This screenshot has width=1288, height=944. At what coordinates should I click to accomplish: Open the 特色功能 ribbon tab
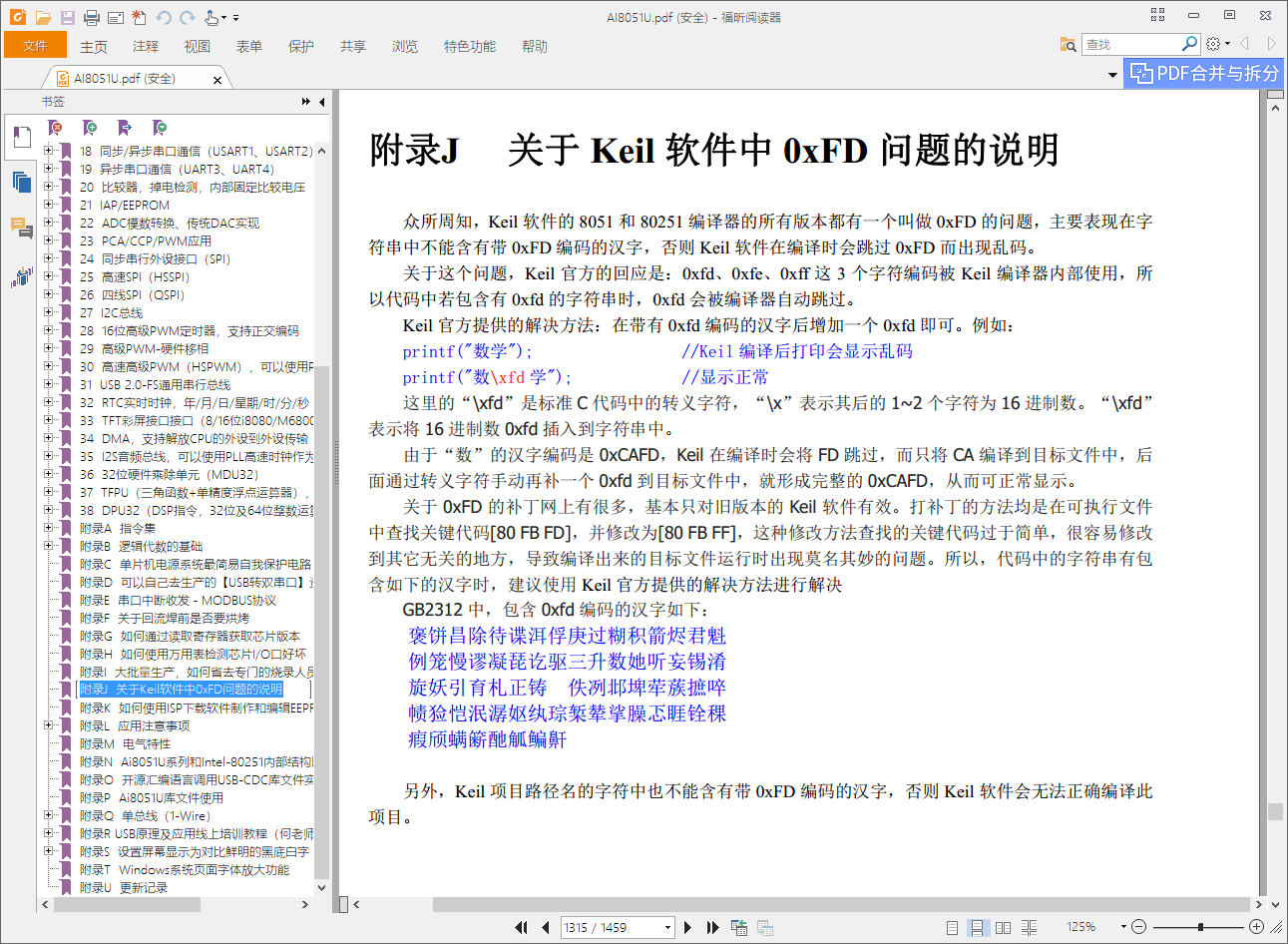(x=470, y=46)
